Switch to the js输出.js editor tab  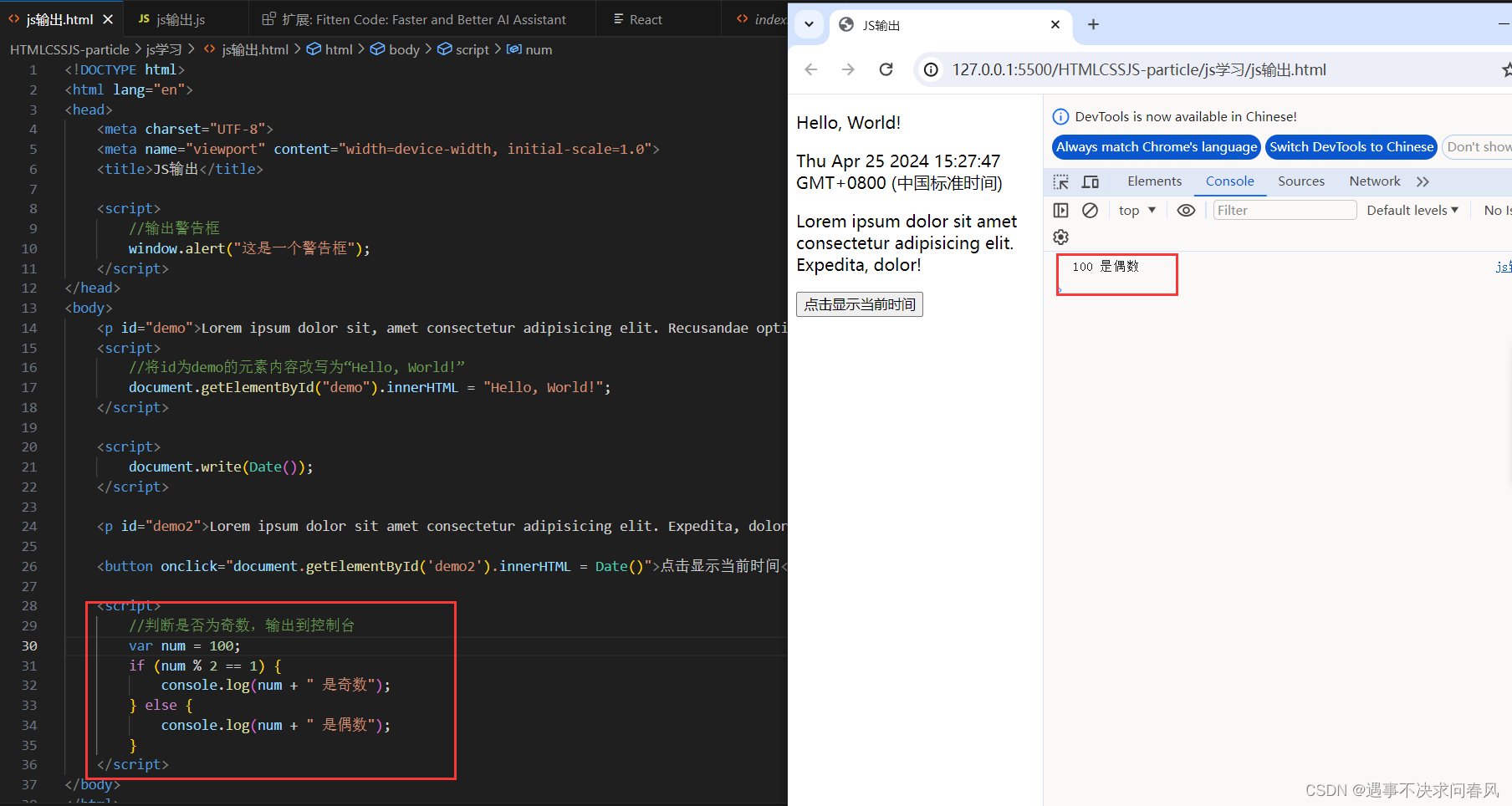click(171, 19)
